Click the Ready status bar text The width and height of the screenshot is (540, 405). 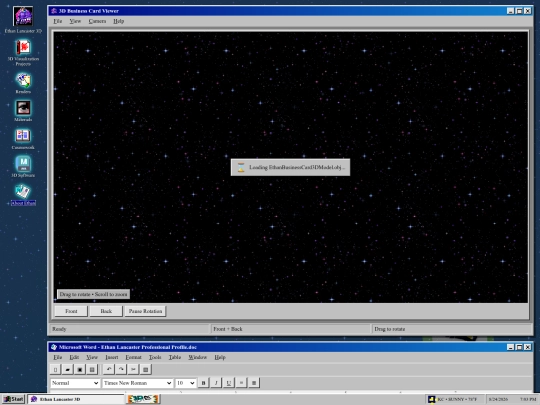point(59,329)
